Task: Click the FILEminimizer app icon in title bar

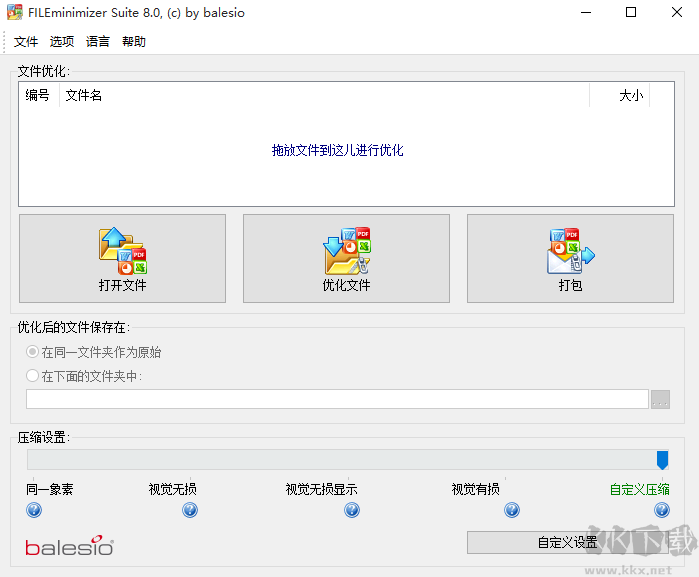Action: (x=15, y=12)
